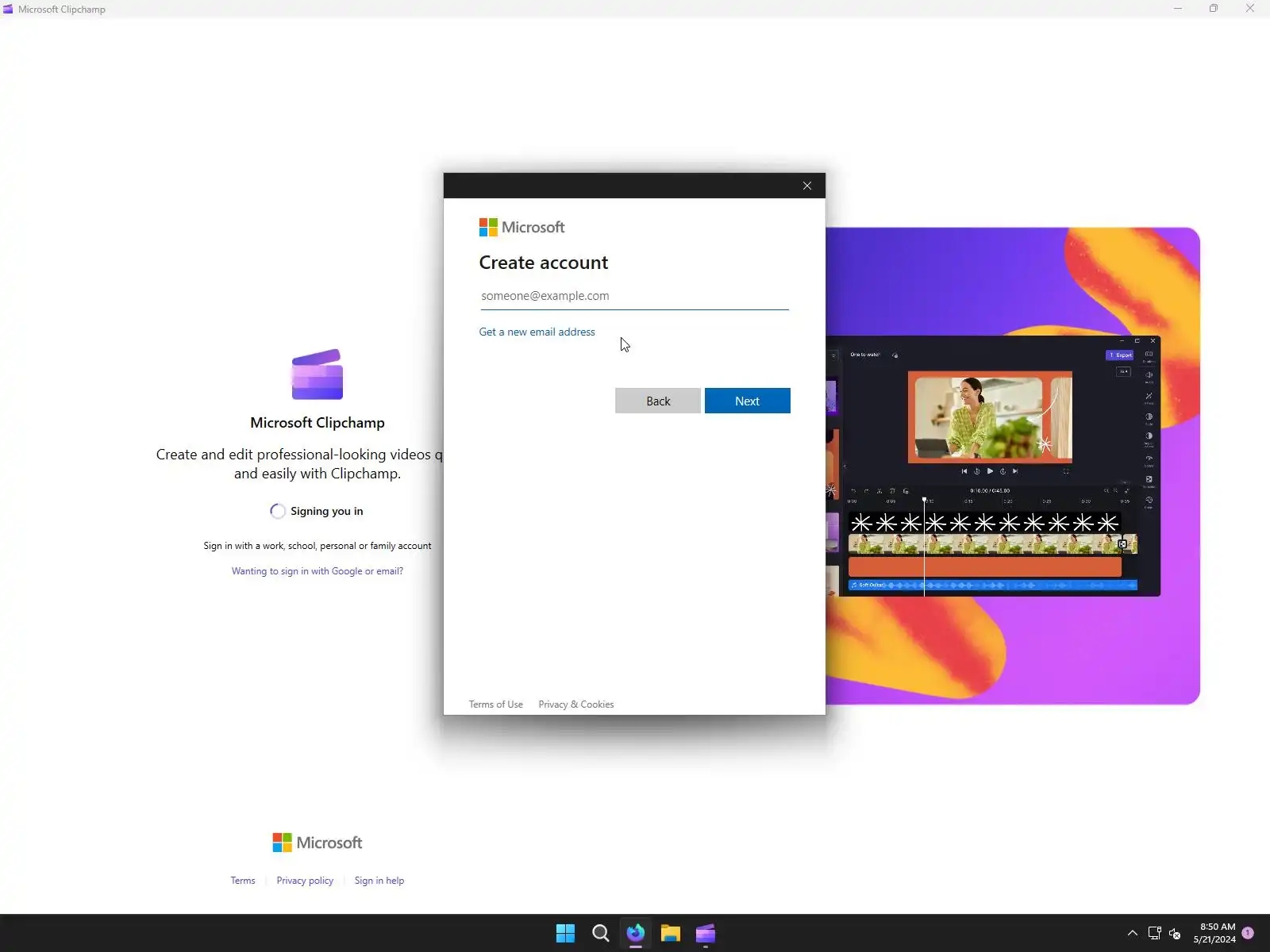This screenshot has width=1270, height=952.
Task: Show hidden system tray icons
Action: tap(1133, 934)
